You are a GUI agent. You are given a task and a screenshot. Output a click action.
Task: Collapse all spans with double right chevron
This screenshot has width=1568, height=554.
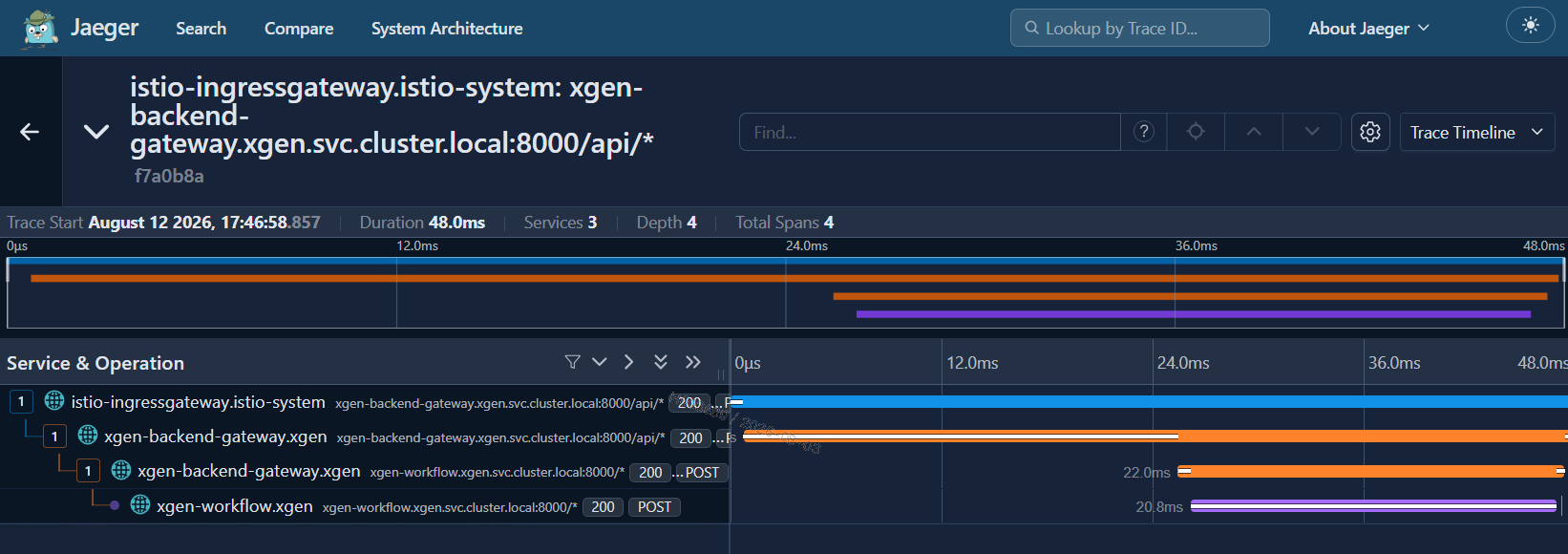(693, 362)
